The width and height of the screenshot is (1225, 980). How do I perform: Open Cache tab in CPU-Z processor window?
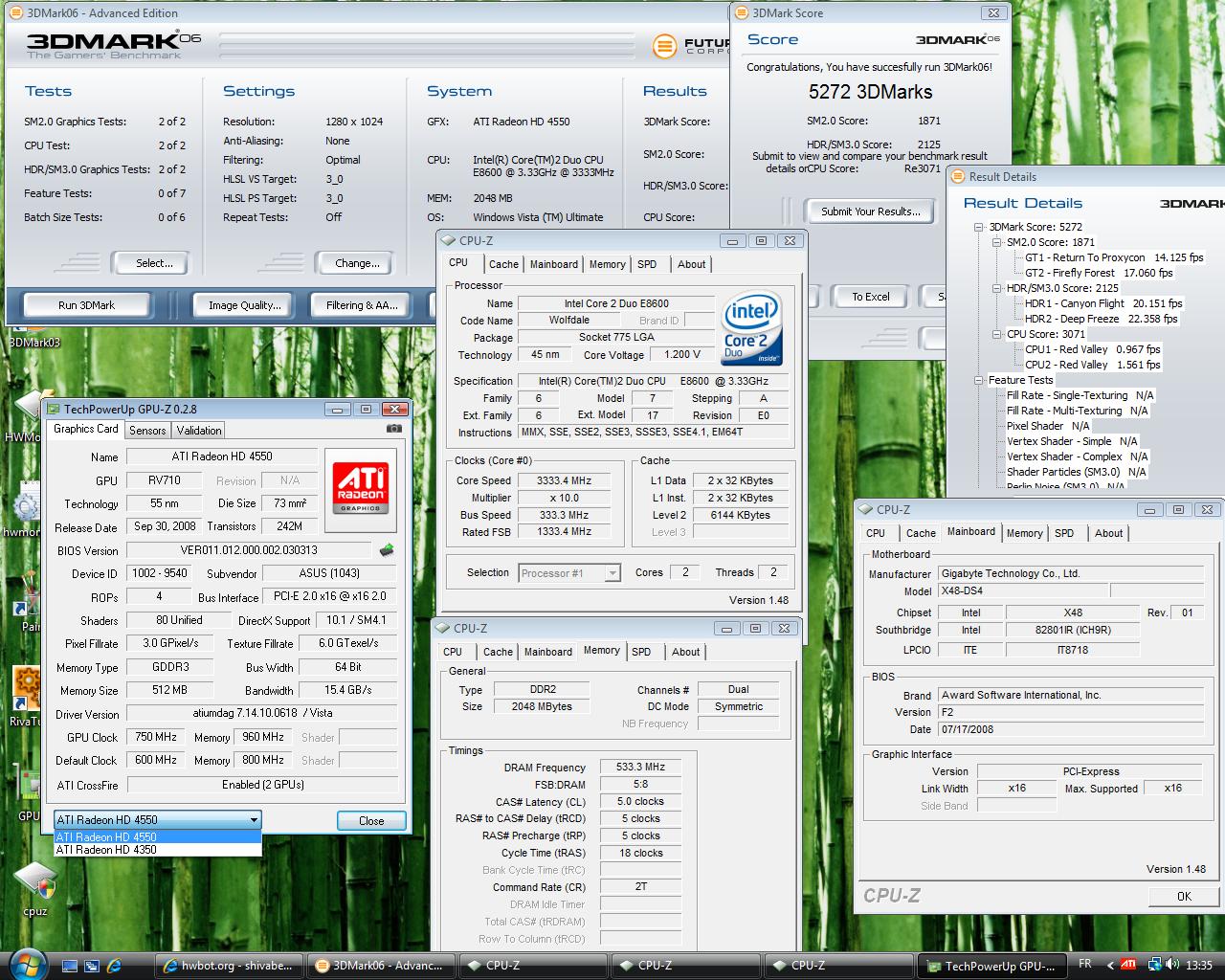point(503,264)
